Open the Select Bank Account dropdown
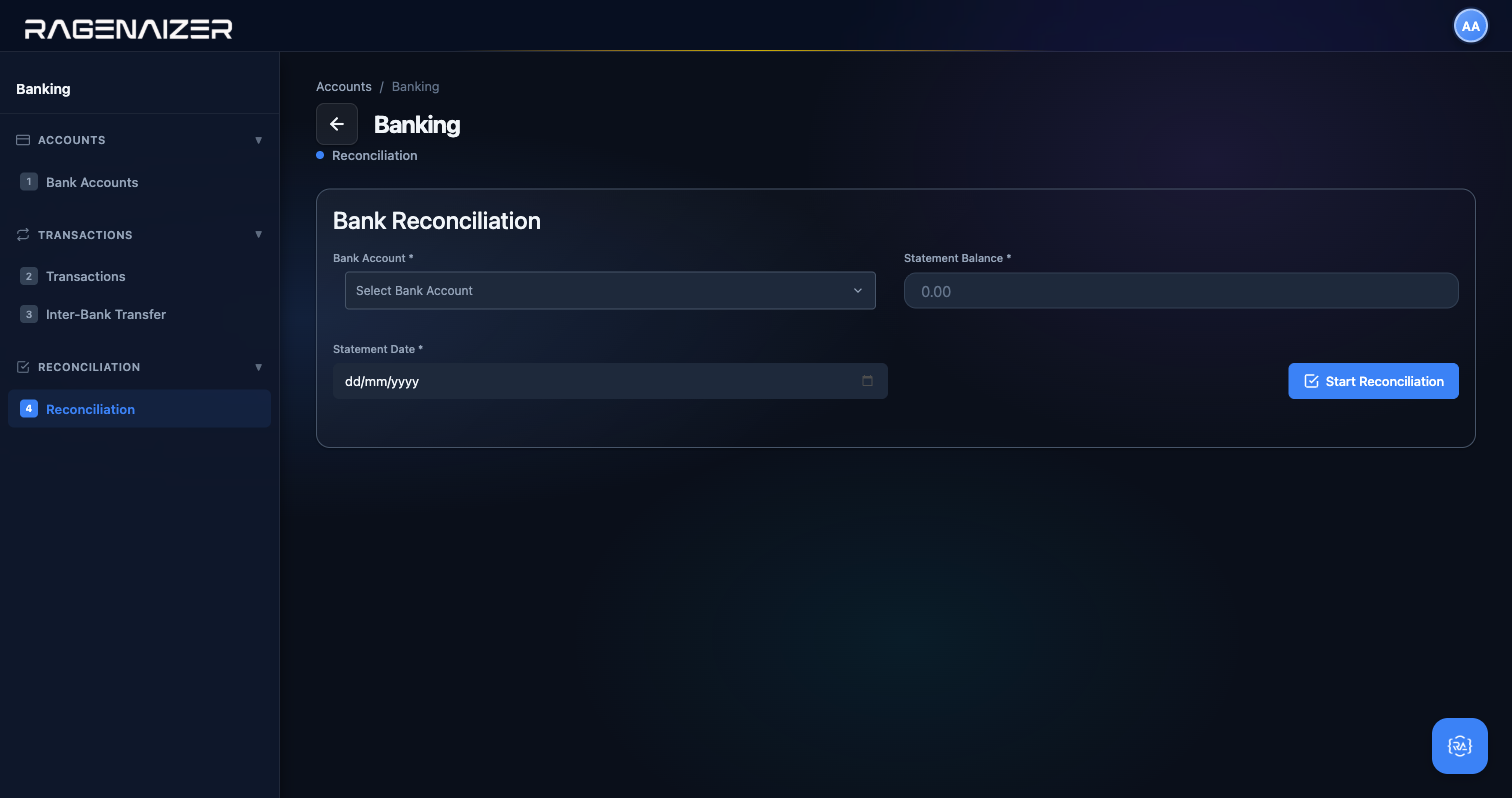Viewport: 1512px width, 798px height. tap(610, 290)
